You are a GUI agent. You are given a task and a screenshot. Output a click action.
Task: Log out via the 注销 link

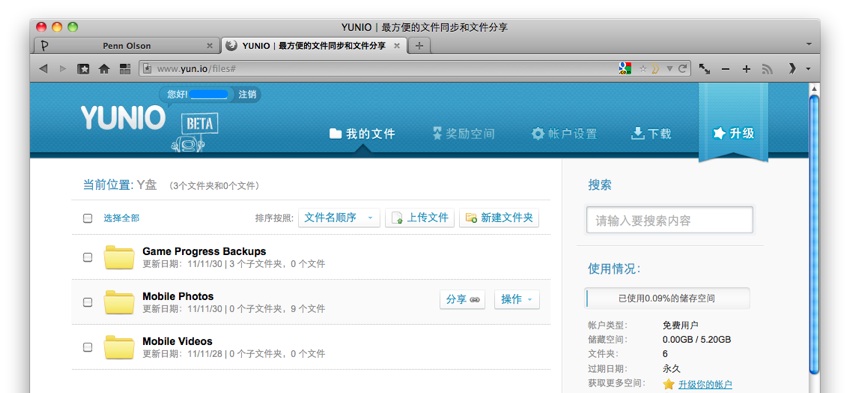(x=247, y=94)
